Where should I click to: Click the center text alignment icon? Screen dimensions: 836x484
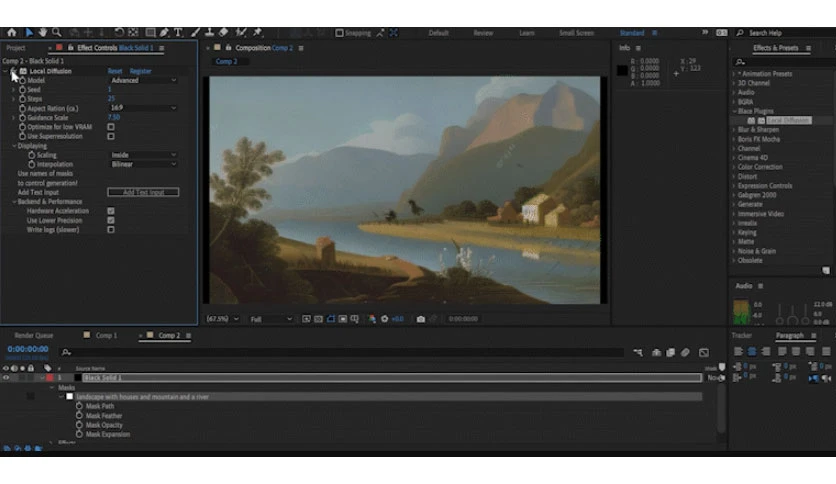(x=752, y=351)
